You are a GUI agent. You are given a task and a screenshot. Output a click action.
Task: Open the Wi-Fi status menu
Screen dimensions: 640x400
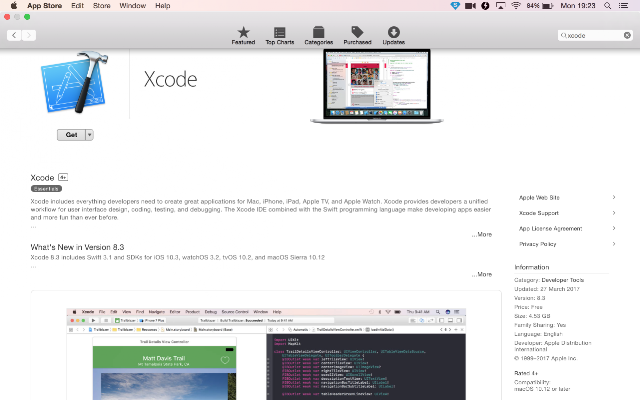point(516,6)
